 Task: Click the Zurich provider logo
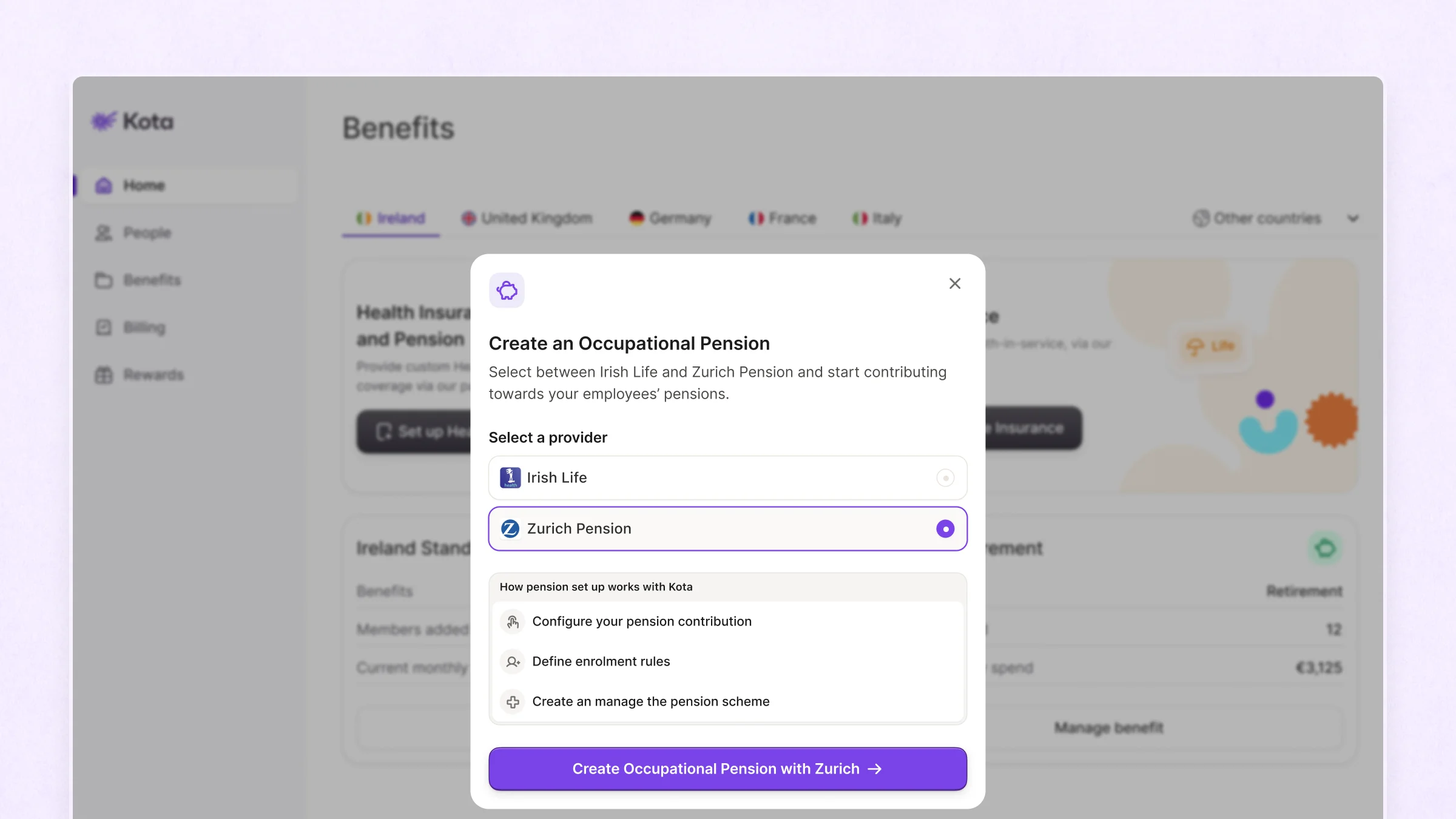pos(510,529)
